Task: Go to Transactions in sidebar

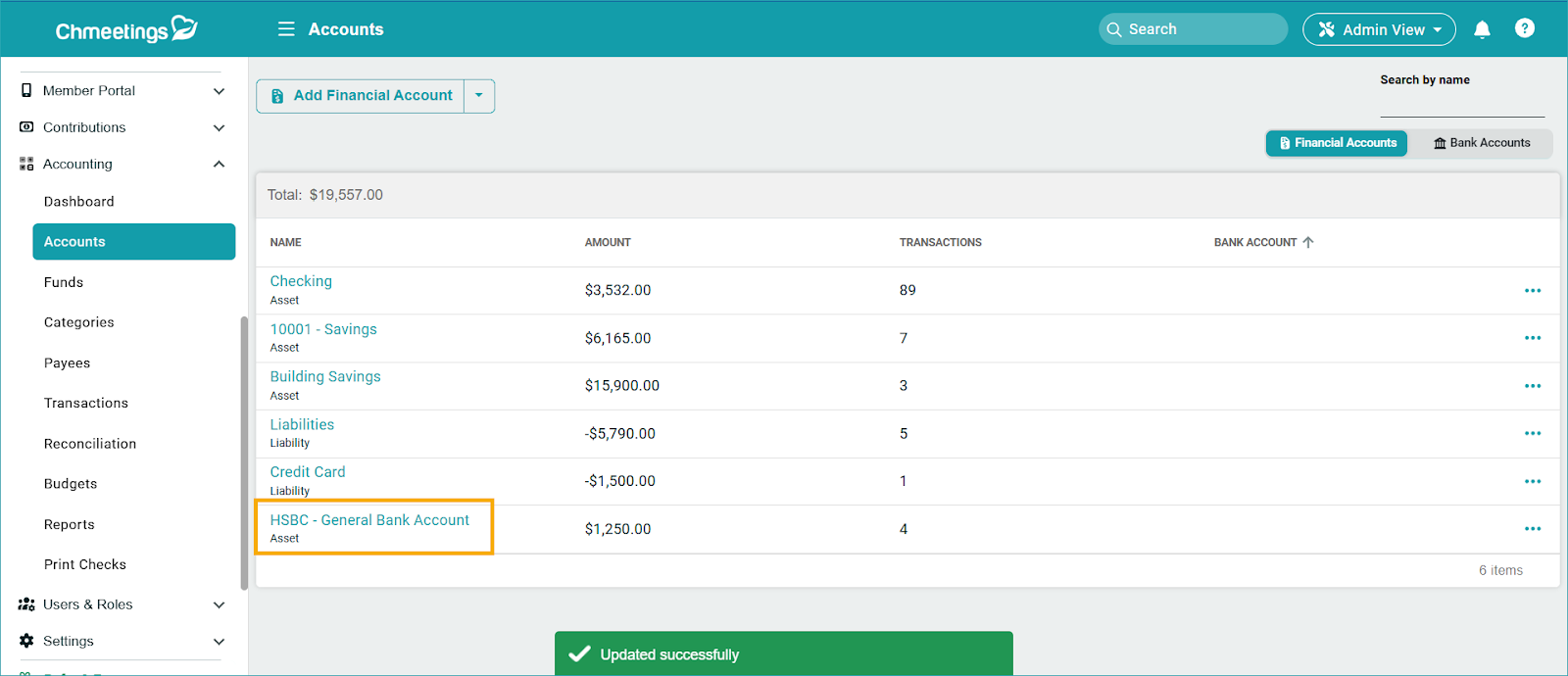Action: (x=86, y=404)
